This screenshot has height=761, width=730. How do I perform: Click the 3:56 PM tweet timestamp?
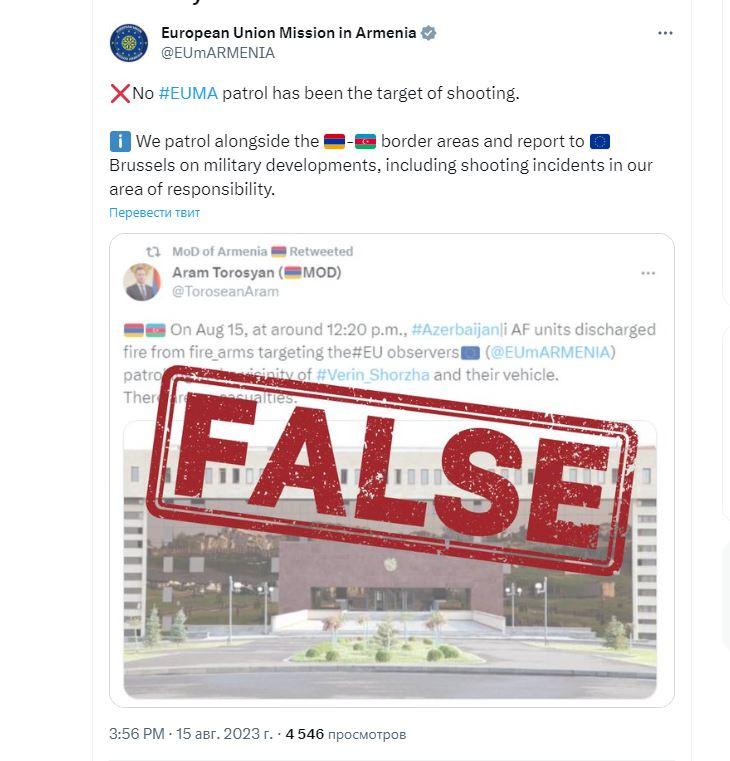(x=136, y=734)
